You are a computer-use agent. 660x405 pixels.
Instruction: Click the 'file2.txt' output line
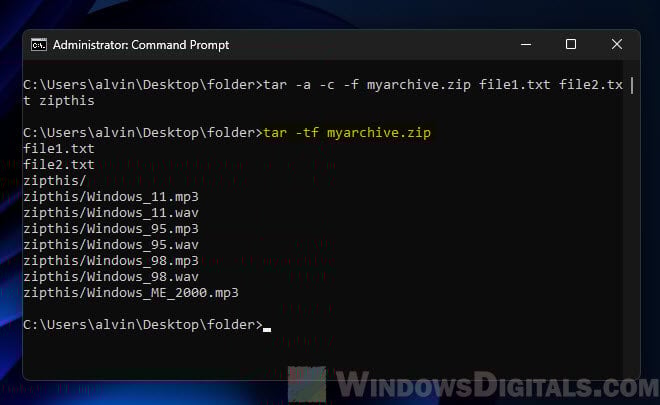pyautogui.click(x=59, y=165)
